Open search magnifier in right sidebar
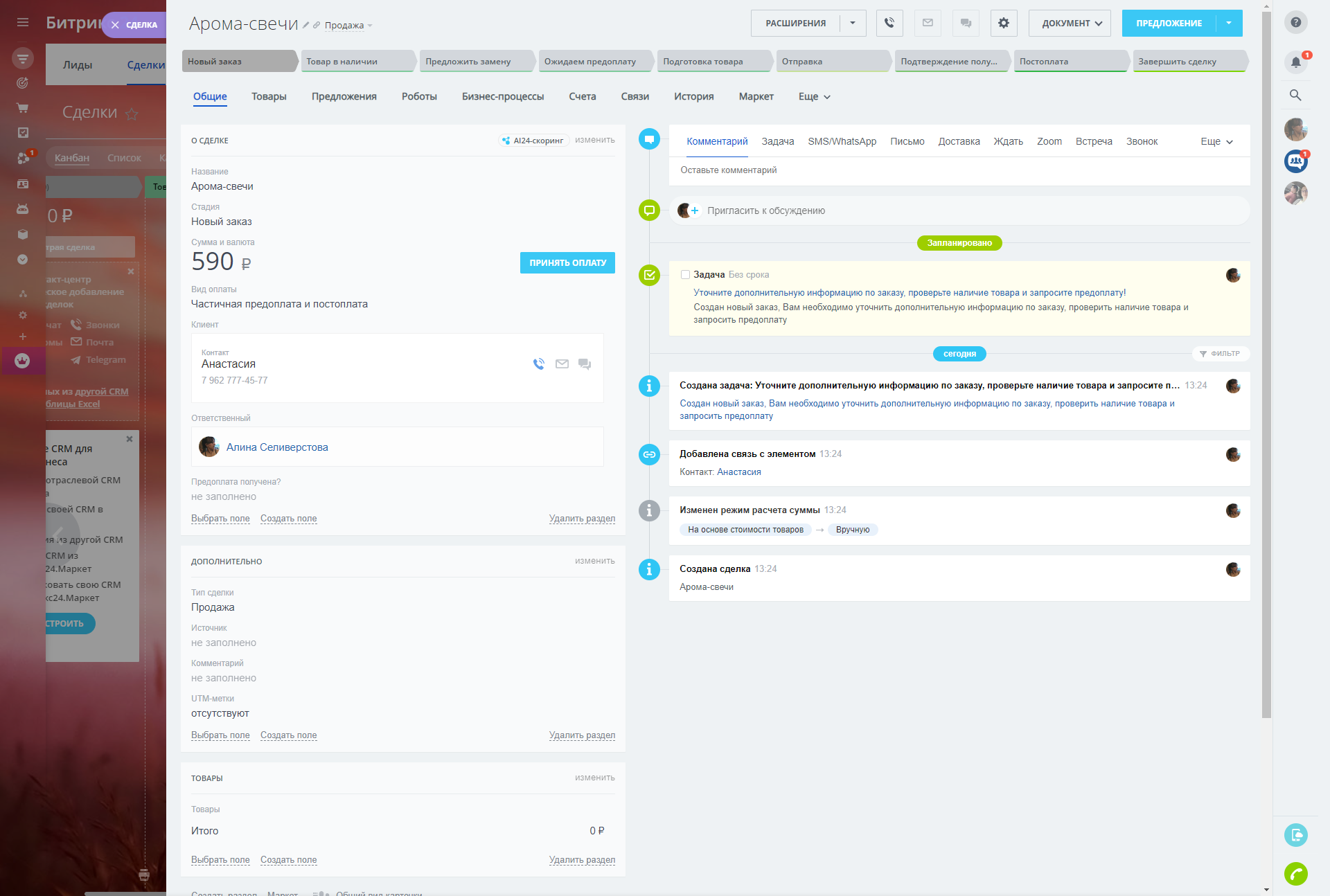 pyautogui.click(x=1295, y=95)
